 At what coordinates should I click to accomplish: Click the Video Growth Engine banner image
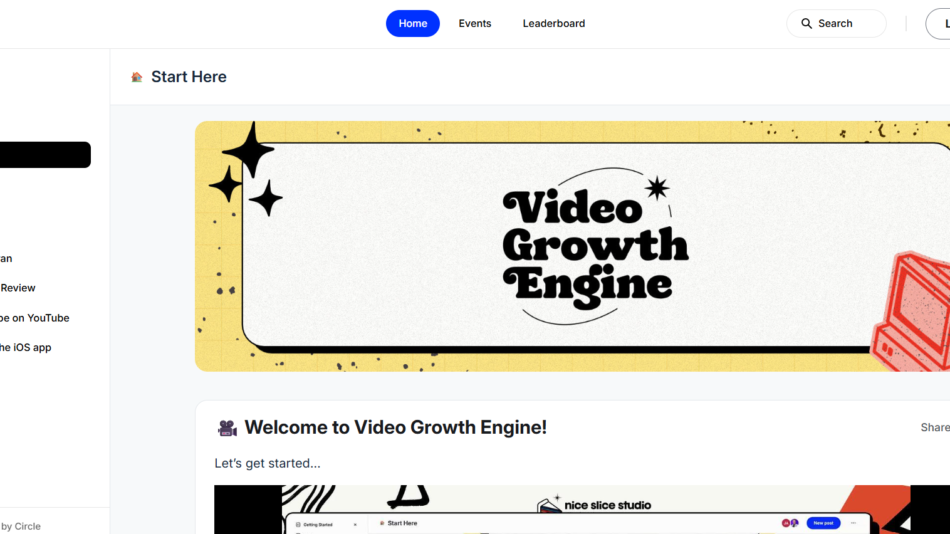[x=572, y=246]
